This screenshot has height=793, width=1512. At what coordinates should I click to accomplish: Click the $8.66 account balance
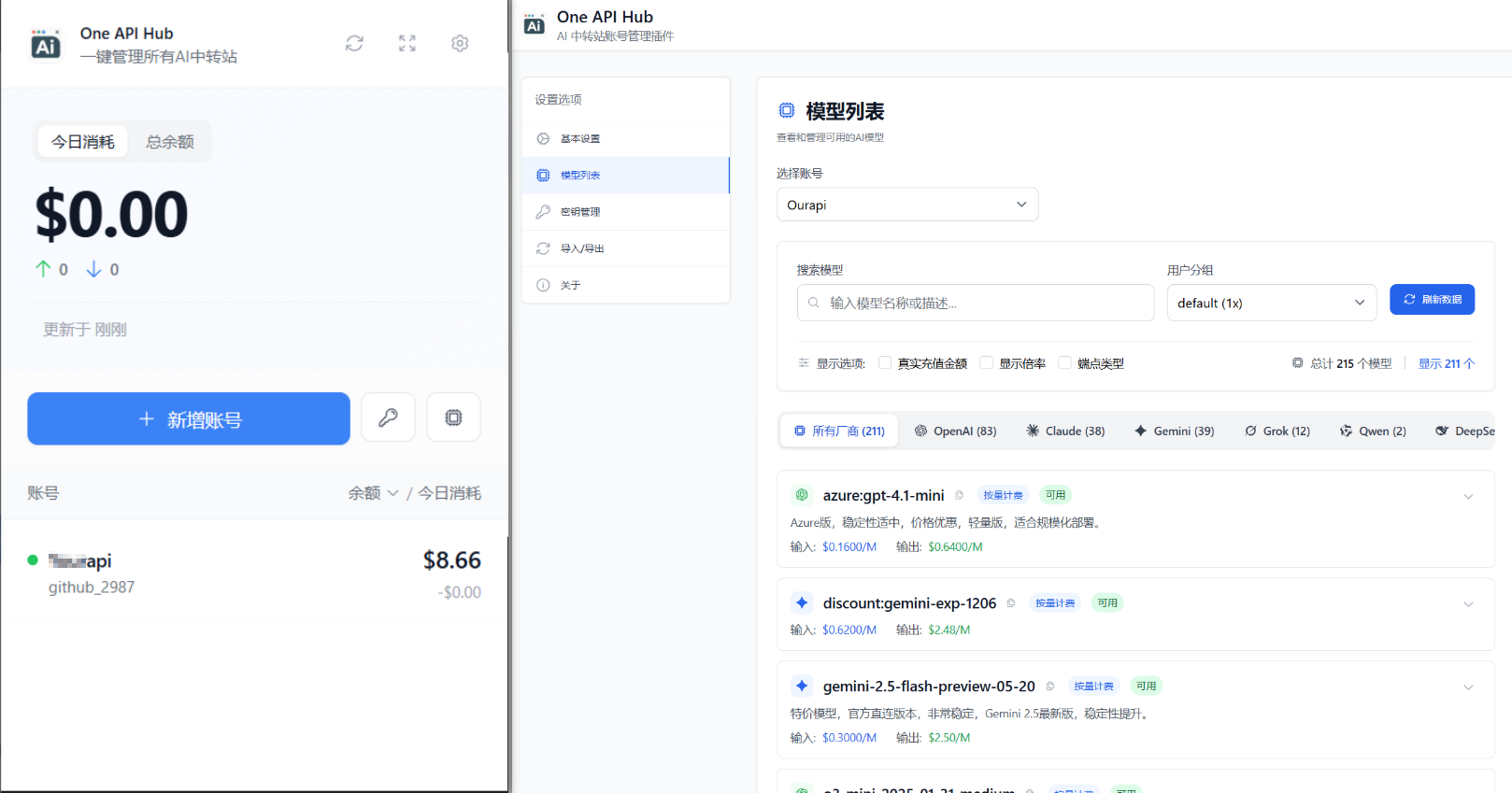(x=451, y=559)
